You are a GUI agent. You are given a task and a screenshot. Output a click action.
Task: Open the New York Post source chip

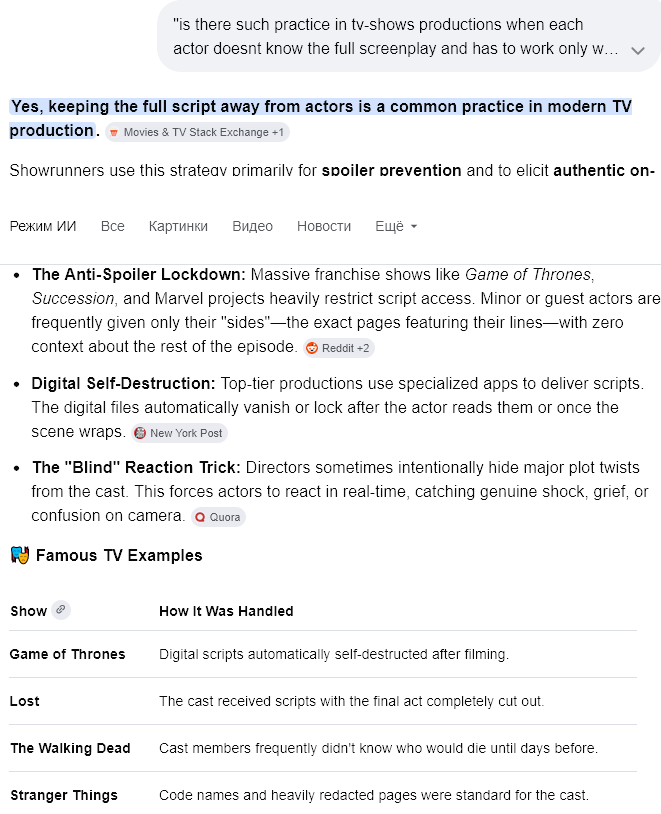(x=179, y=433)
